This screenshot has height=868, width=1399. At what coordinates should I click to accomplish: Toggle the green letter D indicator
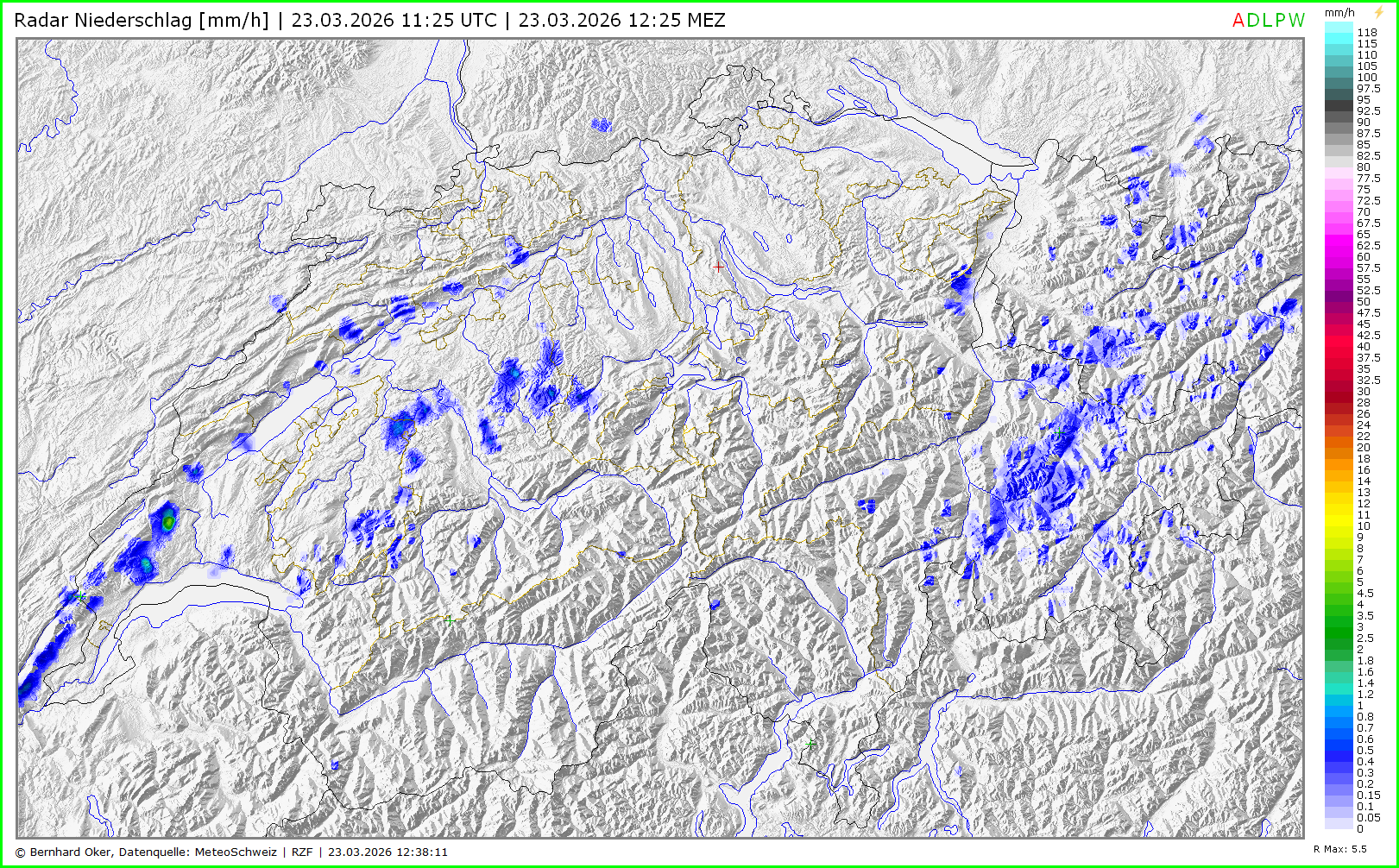pos(1254,21)
